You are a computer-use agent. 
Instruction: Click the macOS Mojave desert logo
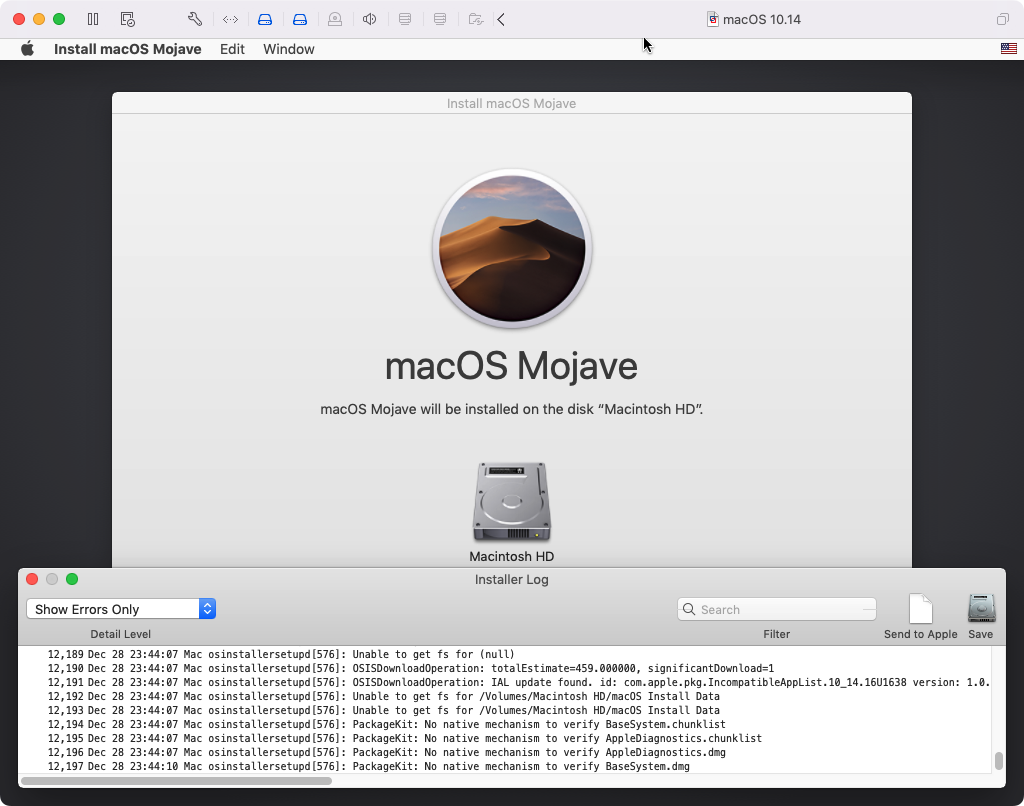tap(511, 249)
